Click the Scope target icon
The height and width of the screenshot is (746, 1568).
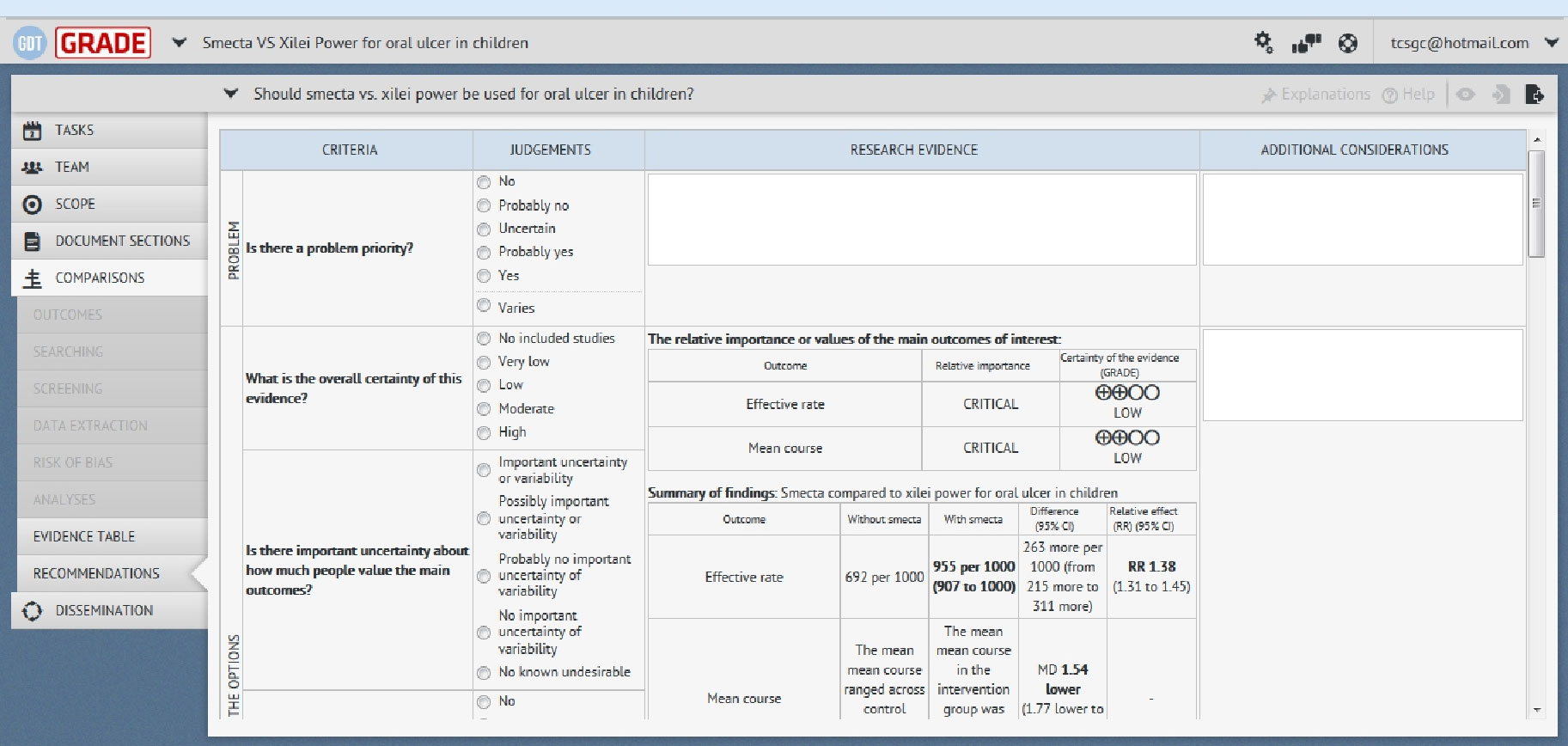pos(32,205)
